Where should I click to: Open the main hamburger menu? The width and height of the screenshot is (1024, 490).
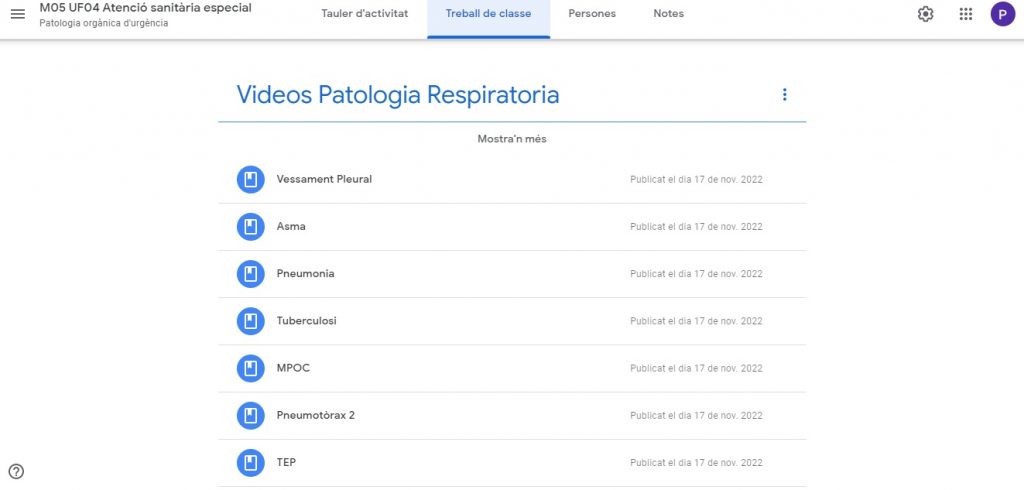coord(17,14)
